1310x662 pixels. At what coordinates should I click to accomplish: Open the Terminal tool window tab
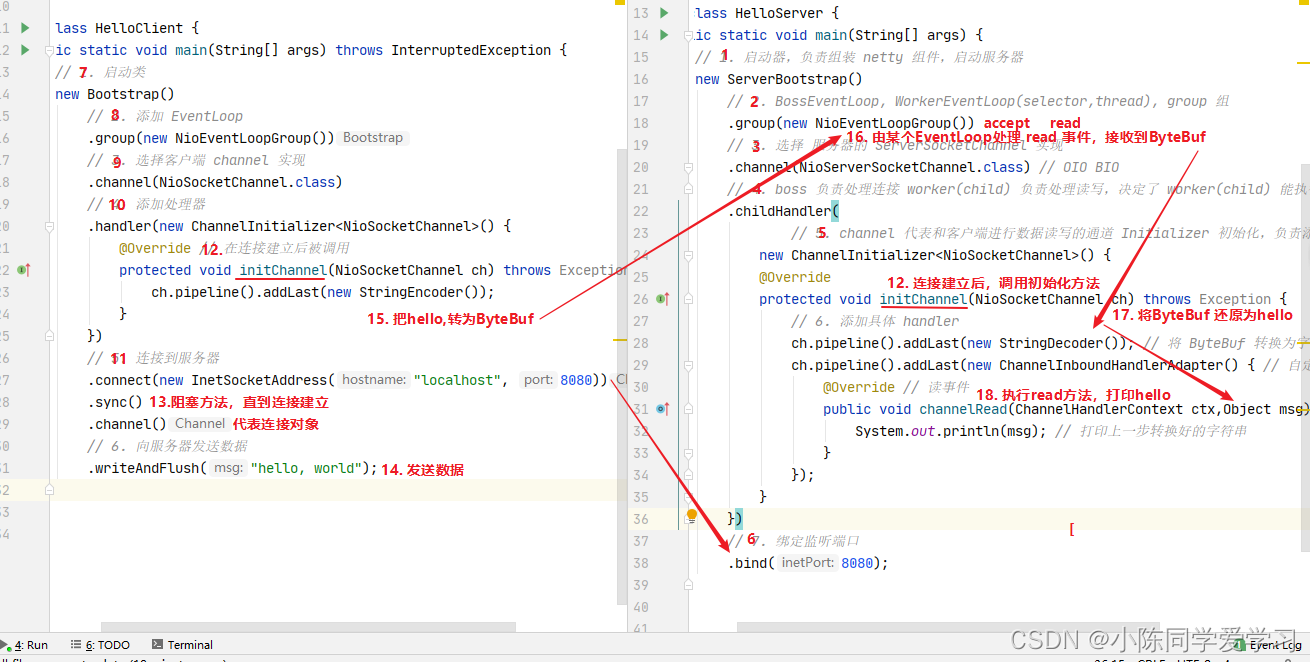[x=182, y=645]
